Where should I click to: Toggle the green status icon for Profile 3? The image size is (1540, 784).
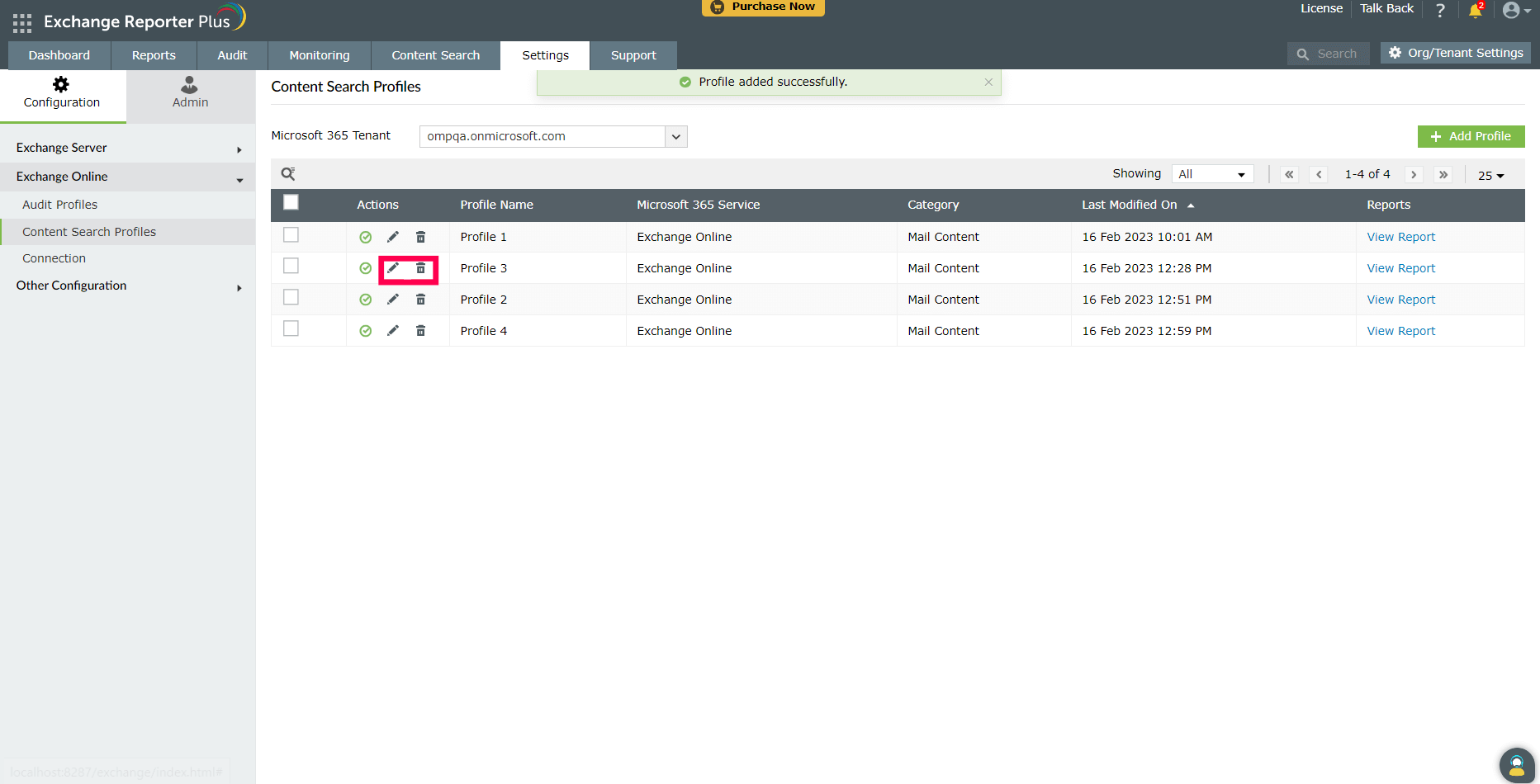coord(365,268)
